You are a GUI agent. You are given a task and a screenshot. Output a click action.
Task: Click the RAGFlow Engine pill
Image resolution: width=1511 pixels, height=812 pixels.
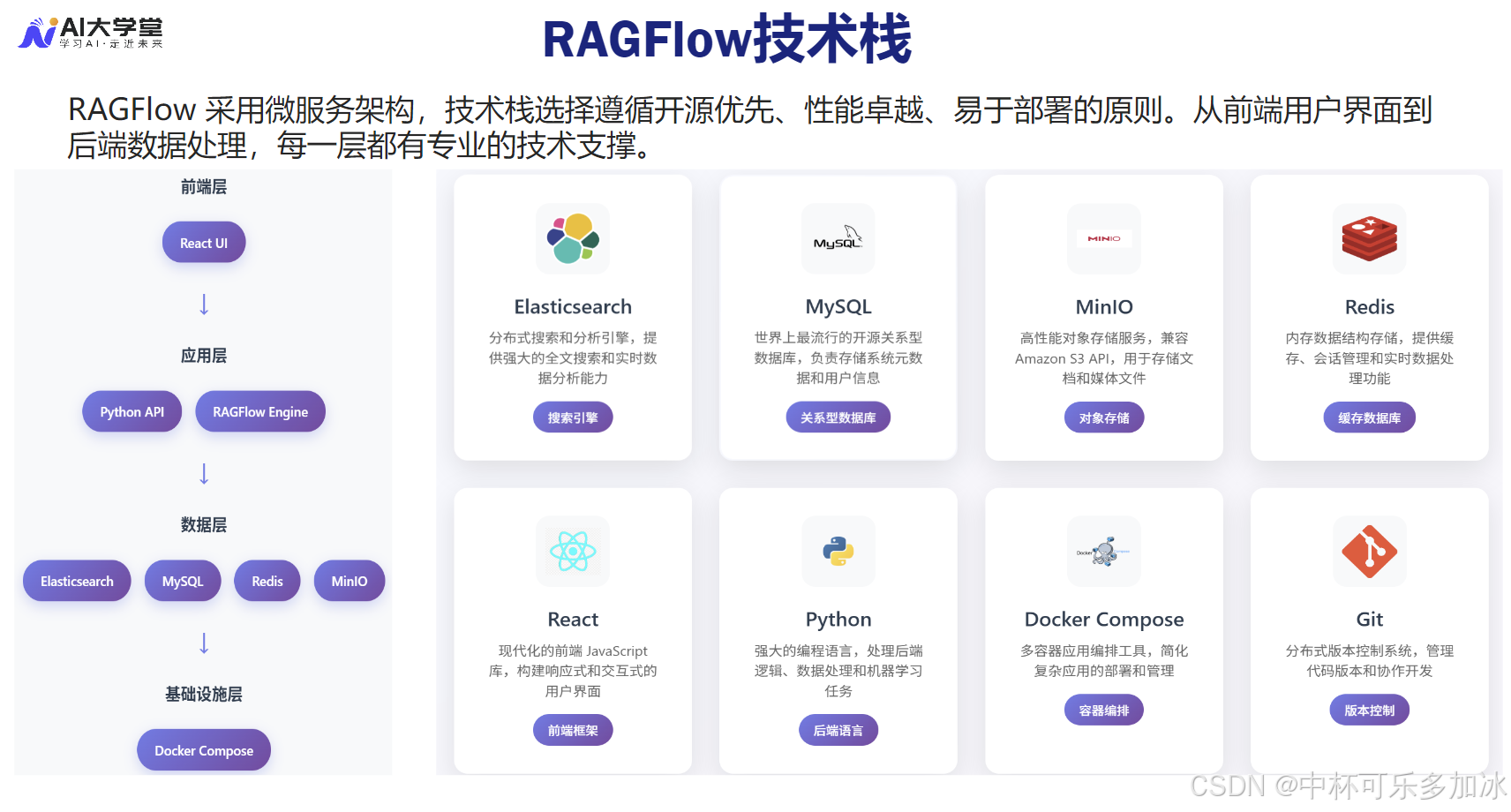point(260,410)
